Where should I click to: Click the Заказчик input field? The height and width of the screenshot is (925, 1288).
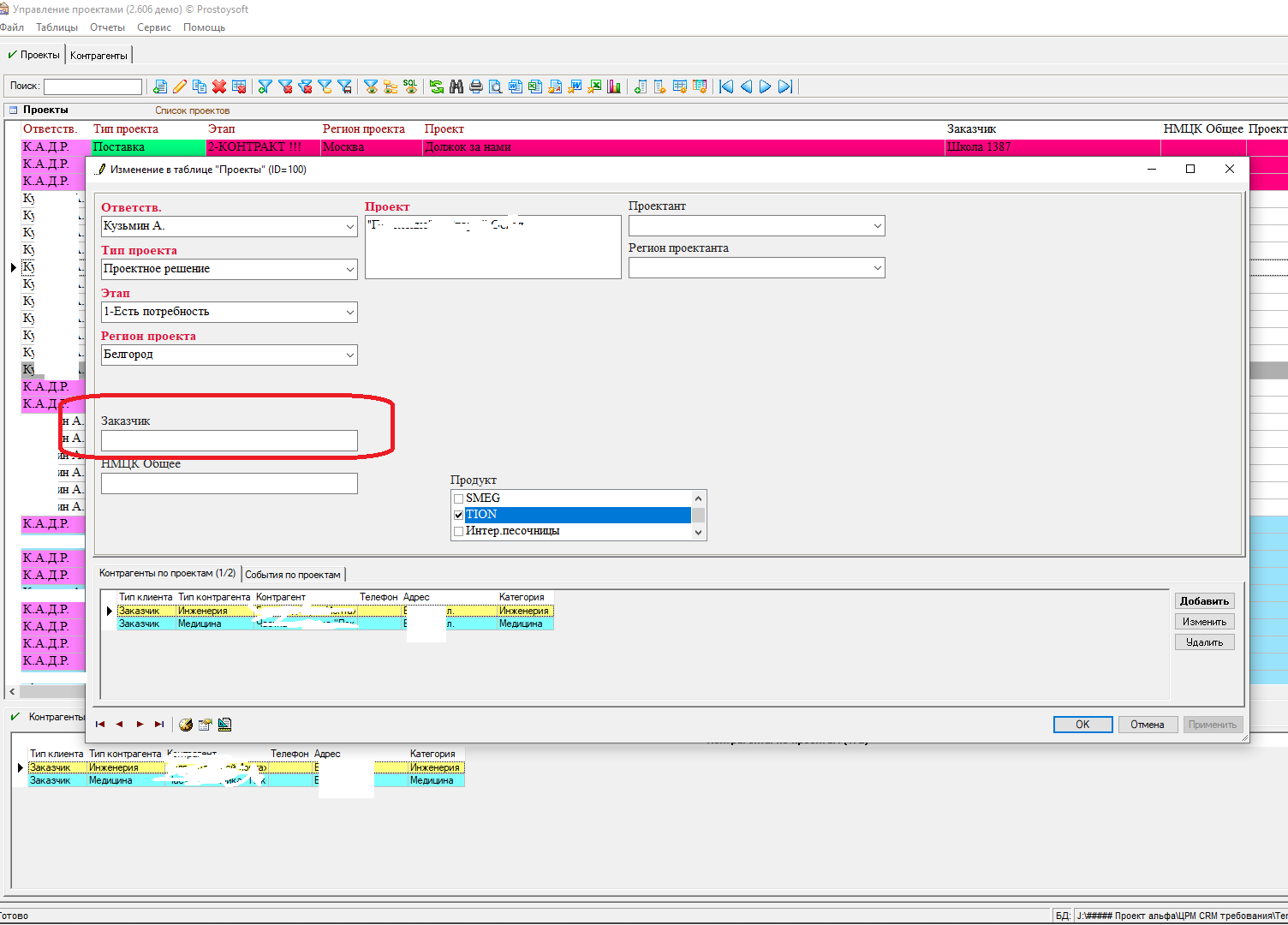pyautogui.click(x=229, y=440)
